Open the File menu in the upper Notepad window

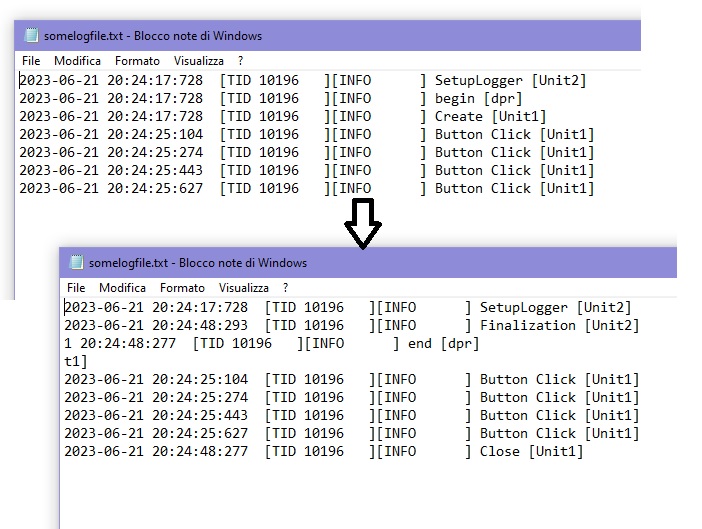(31, 61)
